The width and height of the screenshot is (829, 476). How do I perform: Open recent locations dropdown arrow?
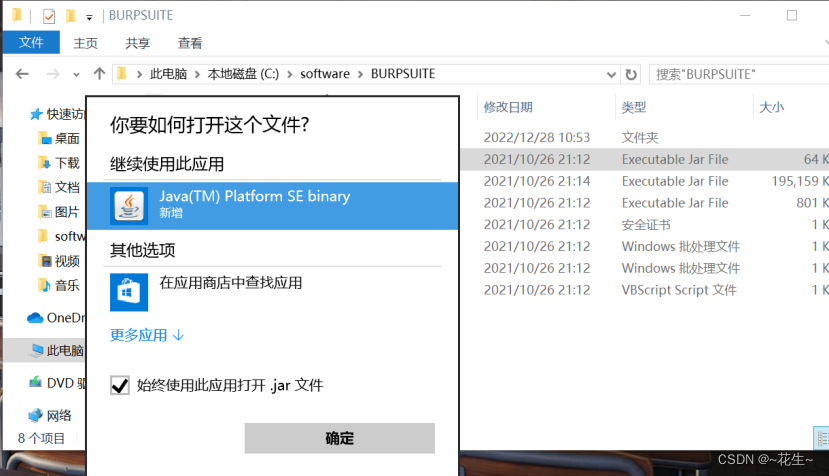tap(77, 75)
